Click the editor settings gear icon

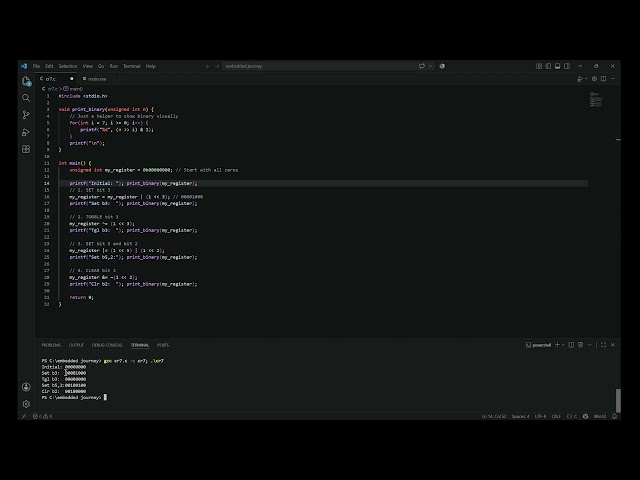point(594,79)
